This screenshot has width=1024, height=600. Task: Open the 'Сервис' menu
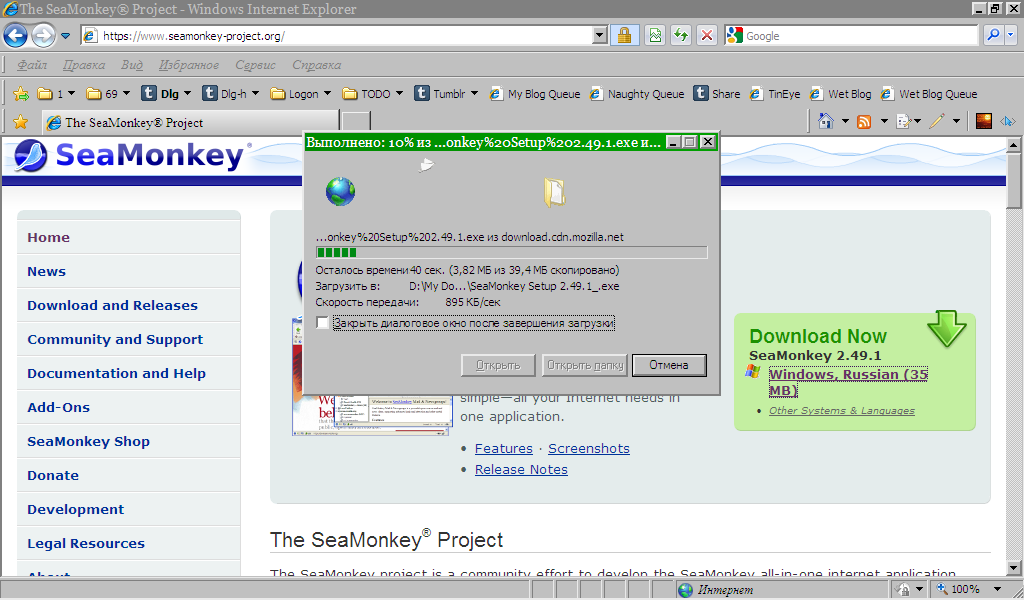255,65
